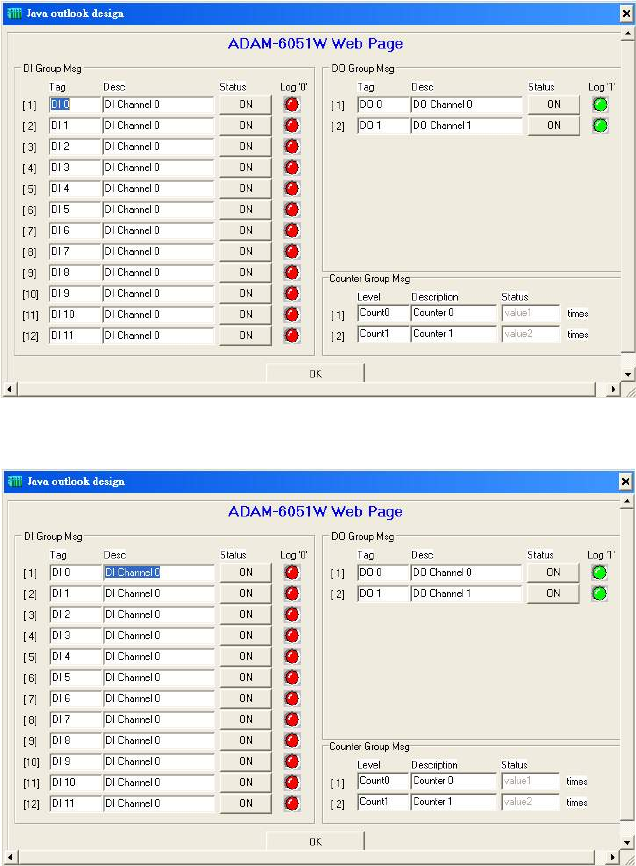Close the upper Java outlook design window
Image resolution: width=636 pixels, height=866 pixels.
pos(626,13)
